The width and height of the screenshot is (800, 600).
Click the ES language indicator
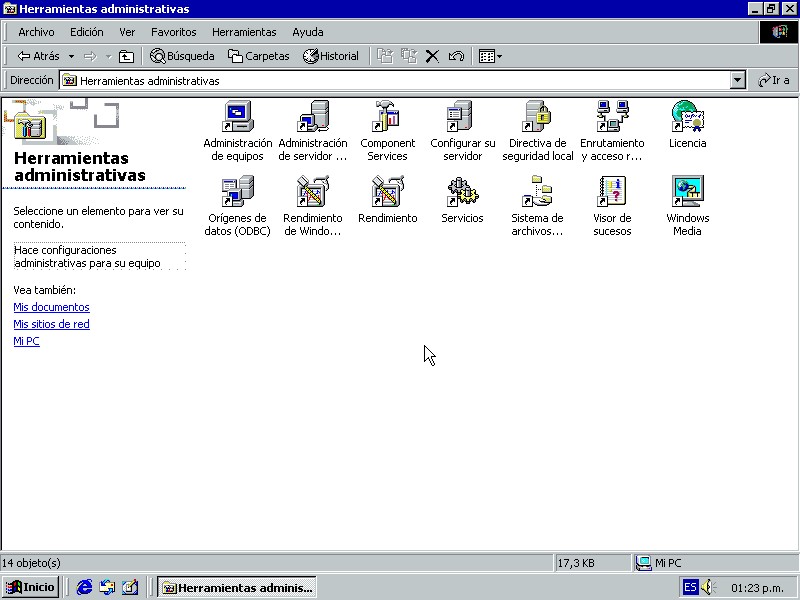click(x=690, y=587)
